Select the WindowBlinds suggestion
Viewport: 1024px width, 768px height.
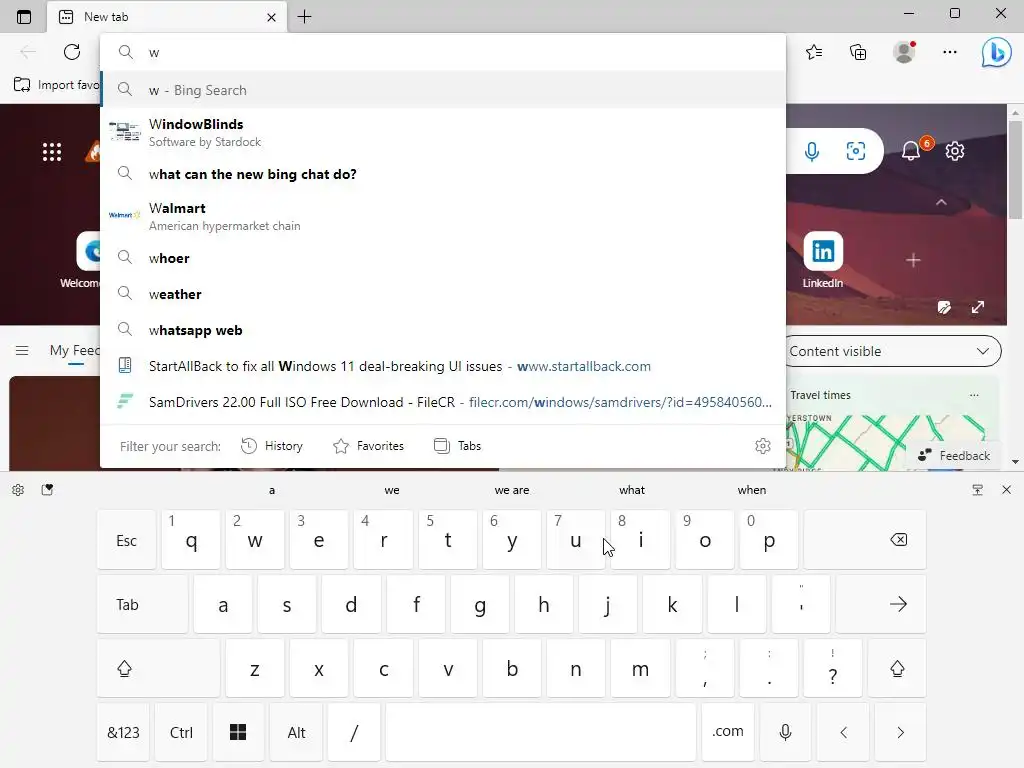tap(443, 132)
